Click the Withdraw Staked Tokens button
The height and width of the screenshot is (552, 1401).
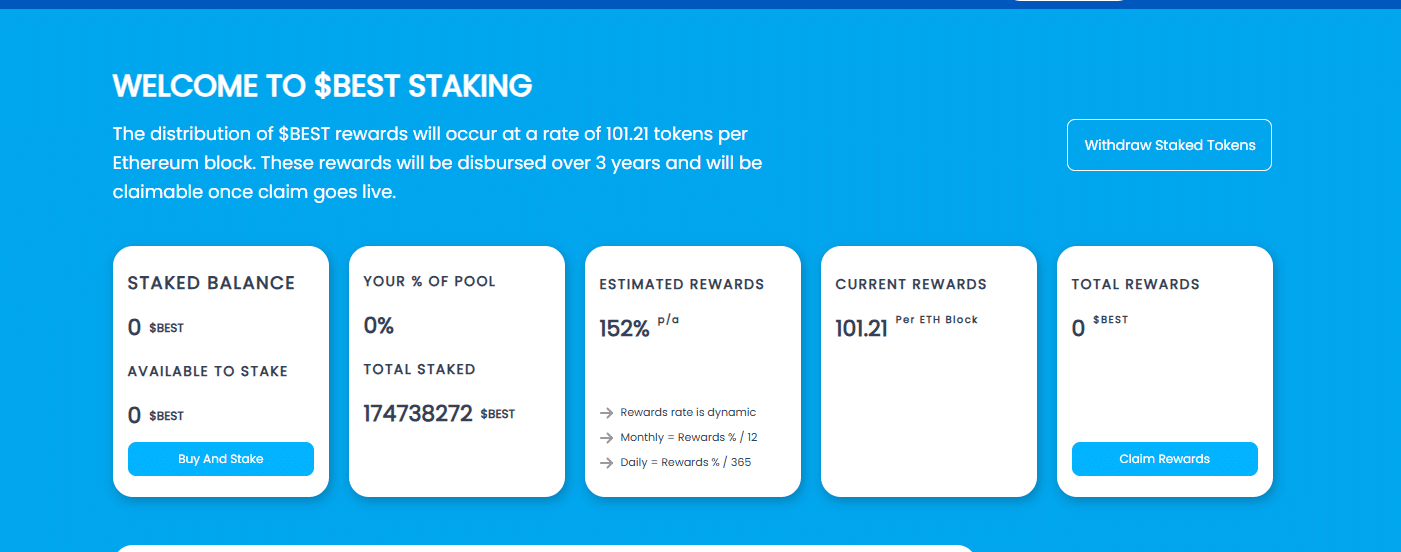pyautogui.click(x=1169, y=145)
